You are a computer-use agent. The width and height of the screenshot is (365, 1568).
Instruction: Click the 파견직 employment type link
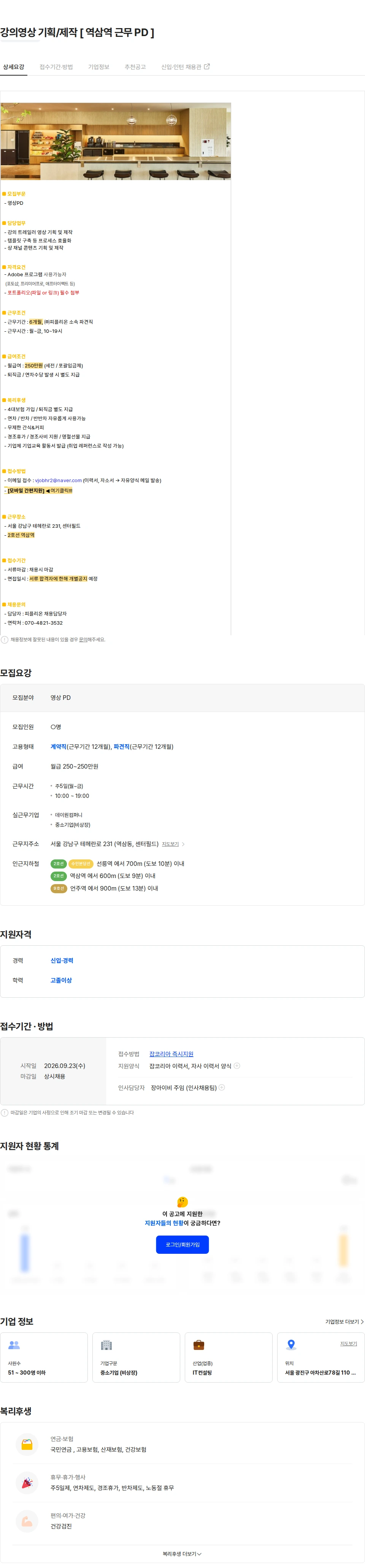[122, 746]
